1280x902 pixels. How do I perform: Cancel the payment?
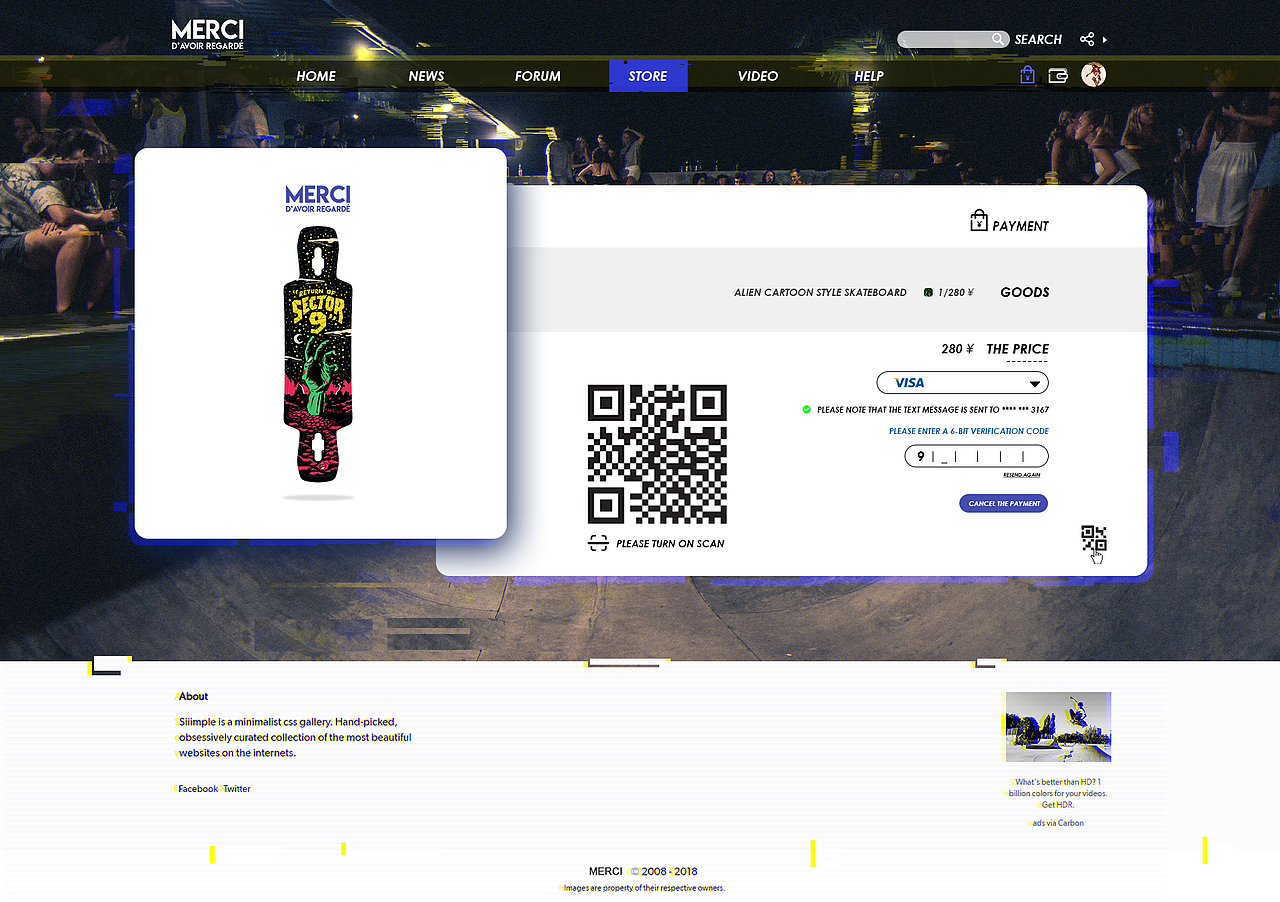[x=1004, y=503]
